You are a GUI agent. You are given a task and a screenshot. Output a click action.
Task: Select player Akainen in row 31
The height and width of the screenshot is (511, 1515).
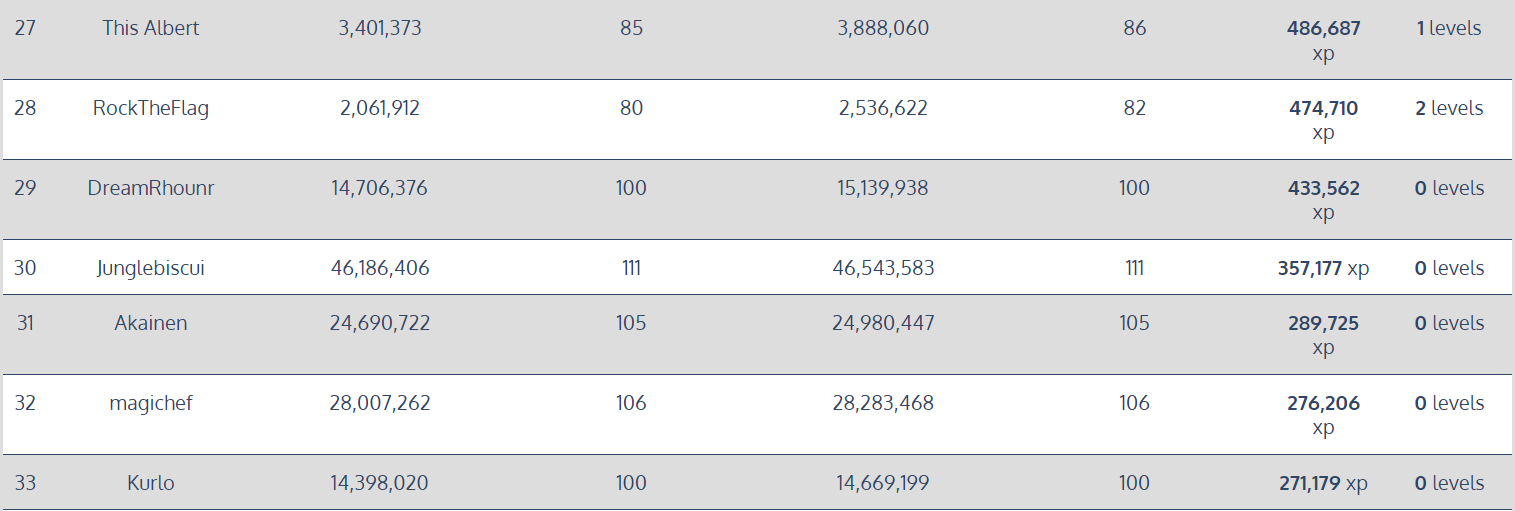point(151,323)
